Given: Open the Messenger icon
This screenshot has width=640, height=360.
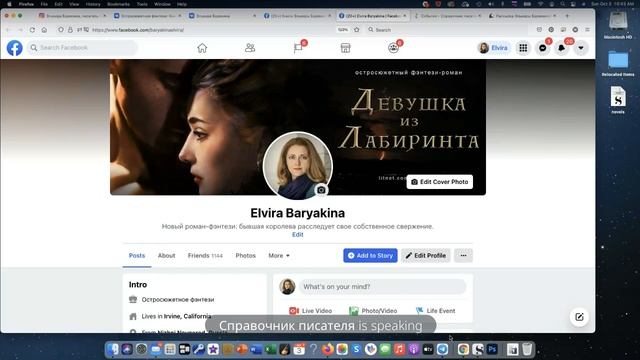Looking at the screenshot, I should 542,48.
